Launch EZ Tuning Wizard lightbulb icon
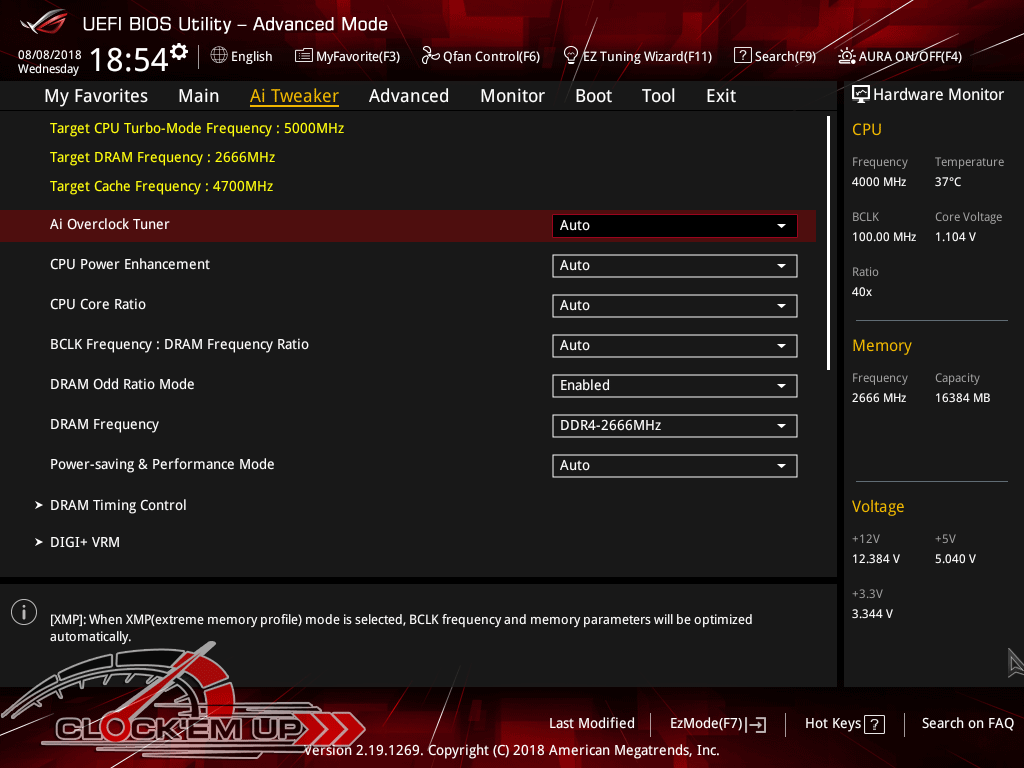This screenshot has width=1024, height=768. (x=571, y=55)
